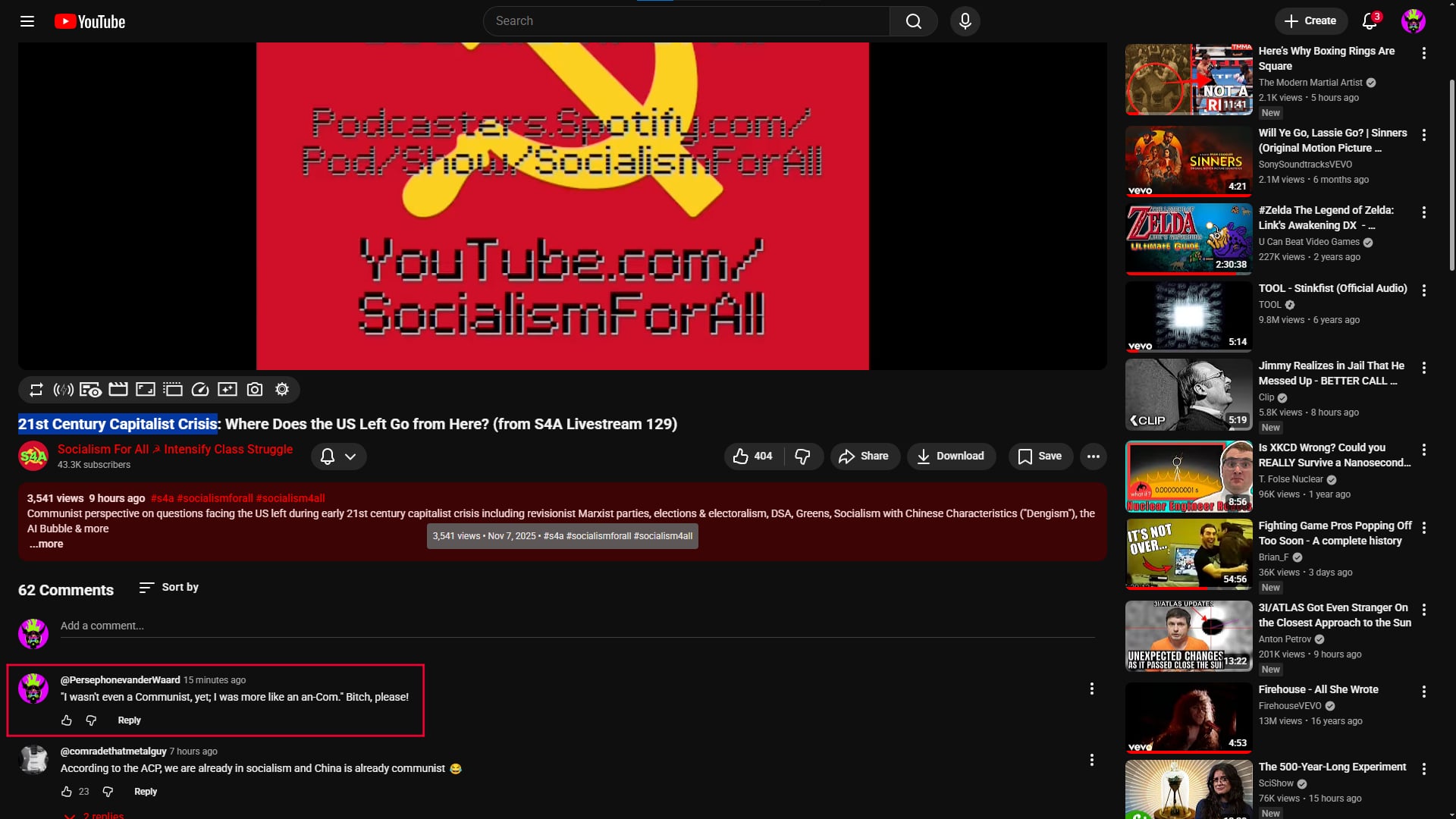
Task: Click the video filters sparkle icon
Action: (227, 390)
